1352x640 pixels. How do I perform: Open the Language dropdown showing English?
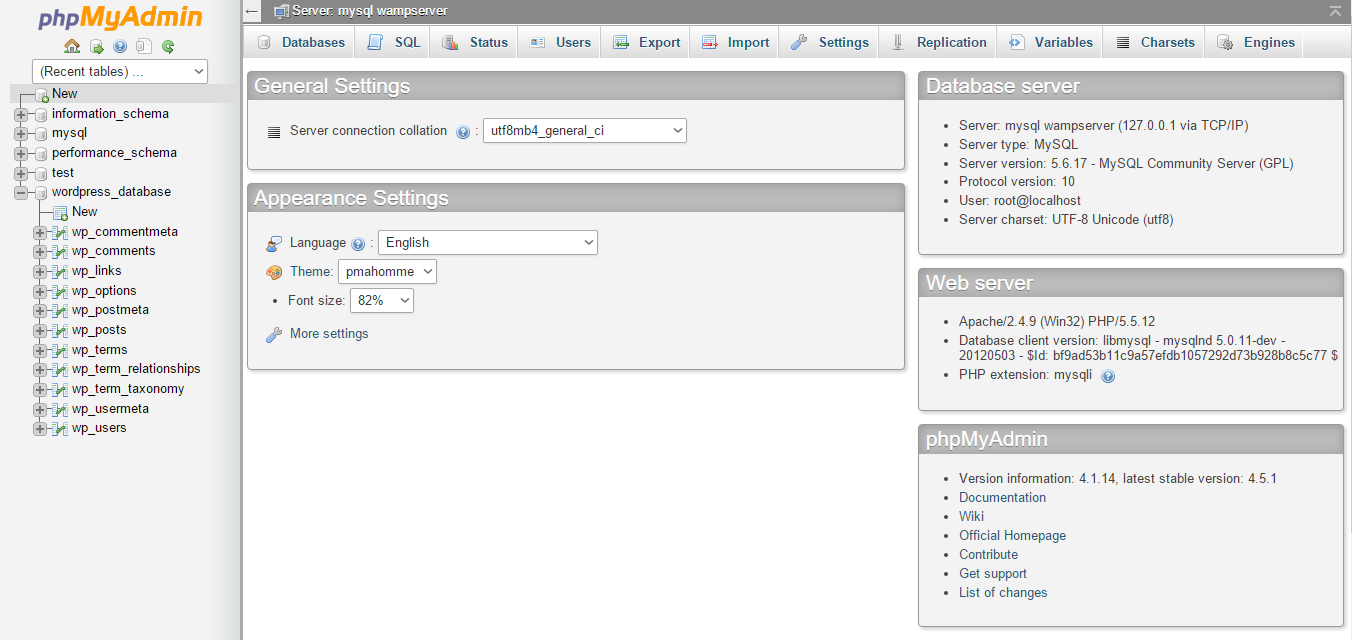click(487, 242)
